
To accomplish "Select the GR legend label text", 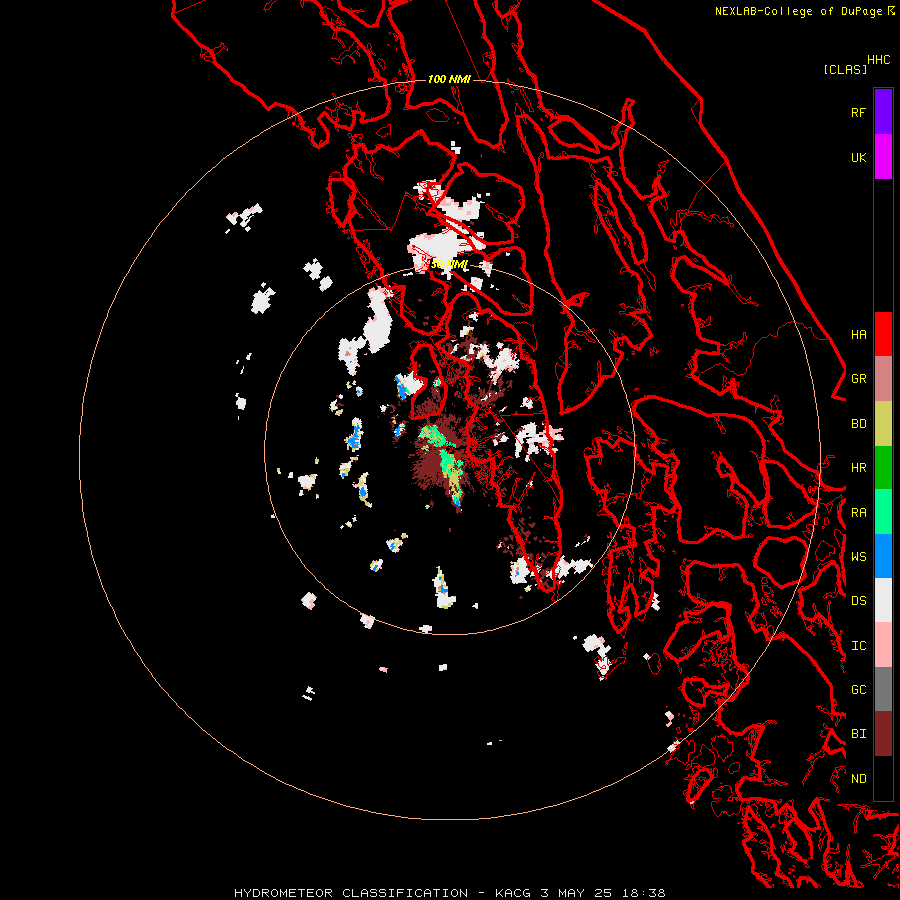I will 858,379.
